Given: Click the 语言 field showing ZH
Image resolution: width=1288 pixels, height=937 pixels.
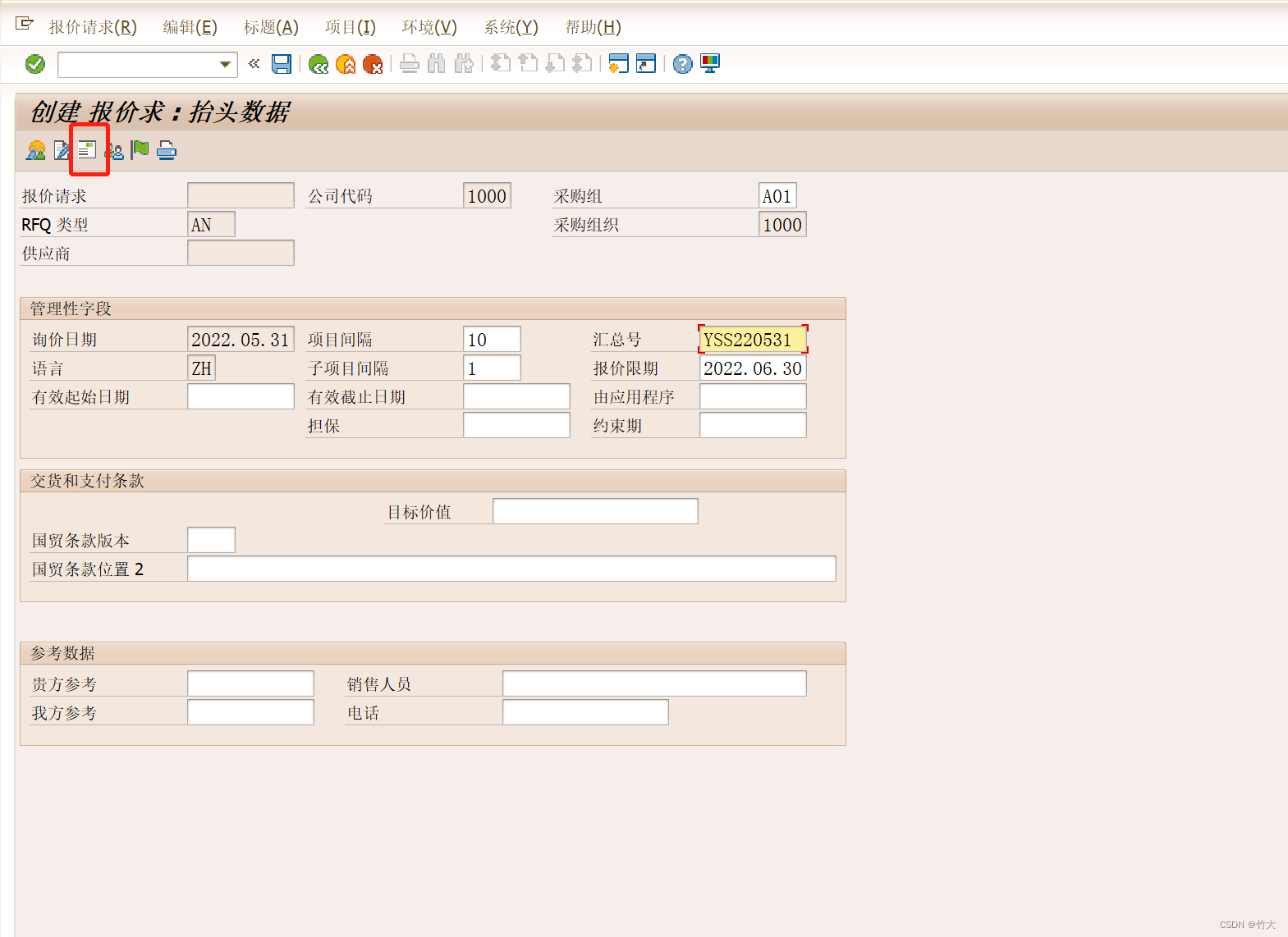Looking at the screenshot, I should (x=201, y=368).
